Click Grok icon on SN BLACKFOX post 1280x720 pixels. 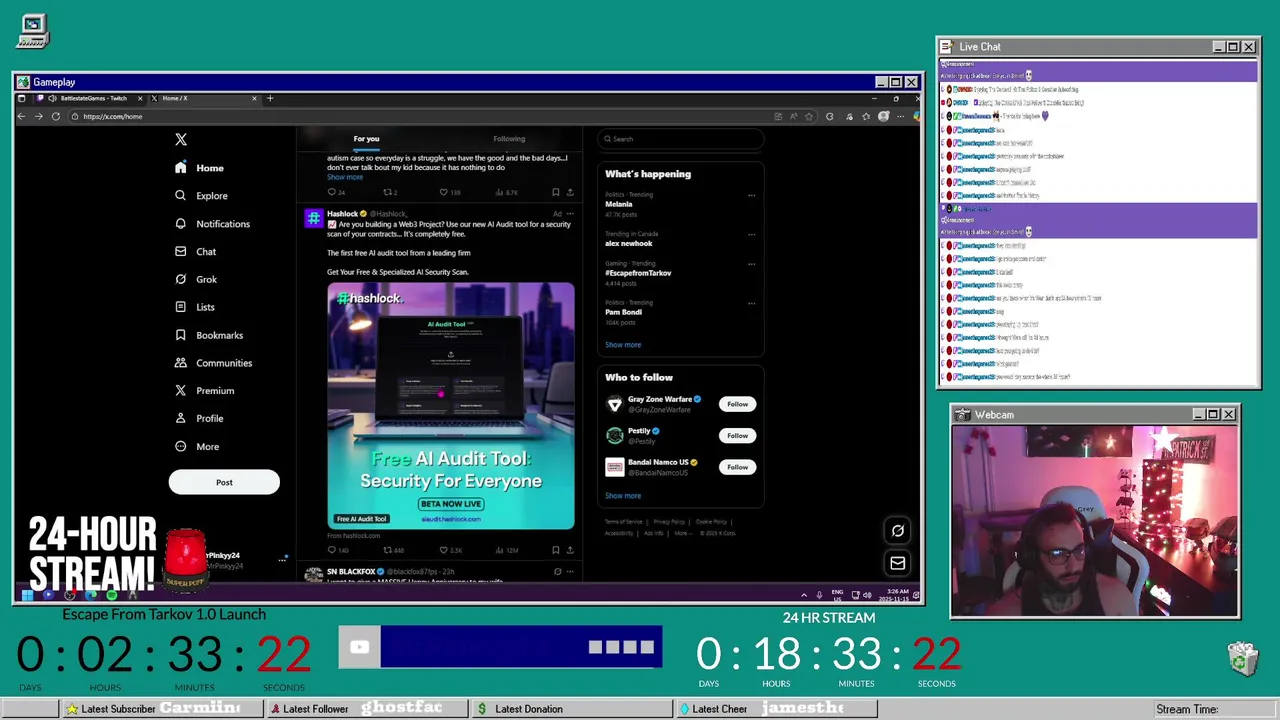coord(557,572)
